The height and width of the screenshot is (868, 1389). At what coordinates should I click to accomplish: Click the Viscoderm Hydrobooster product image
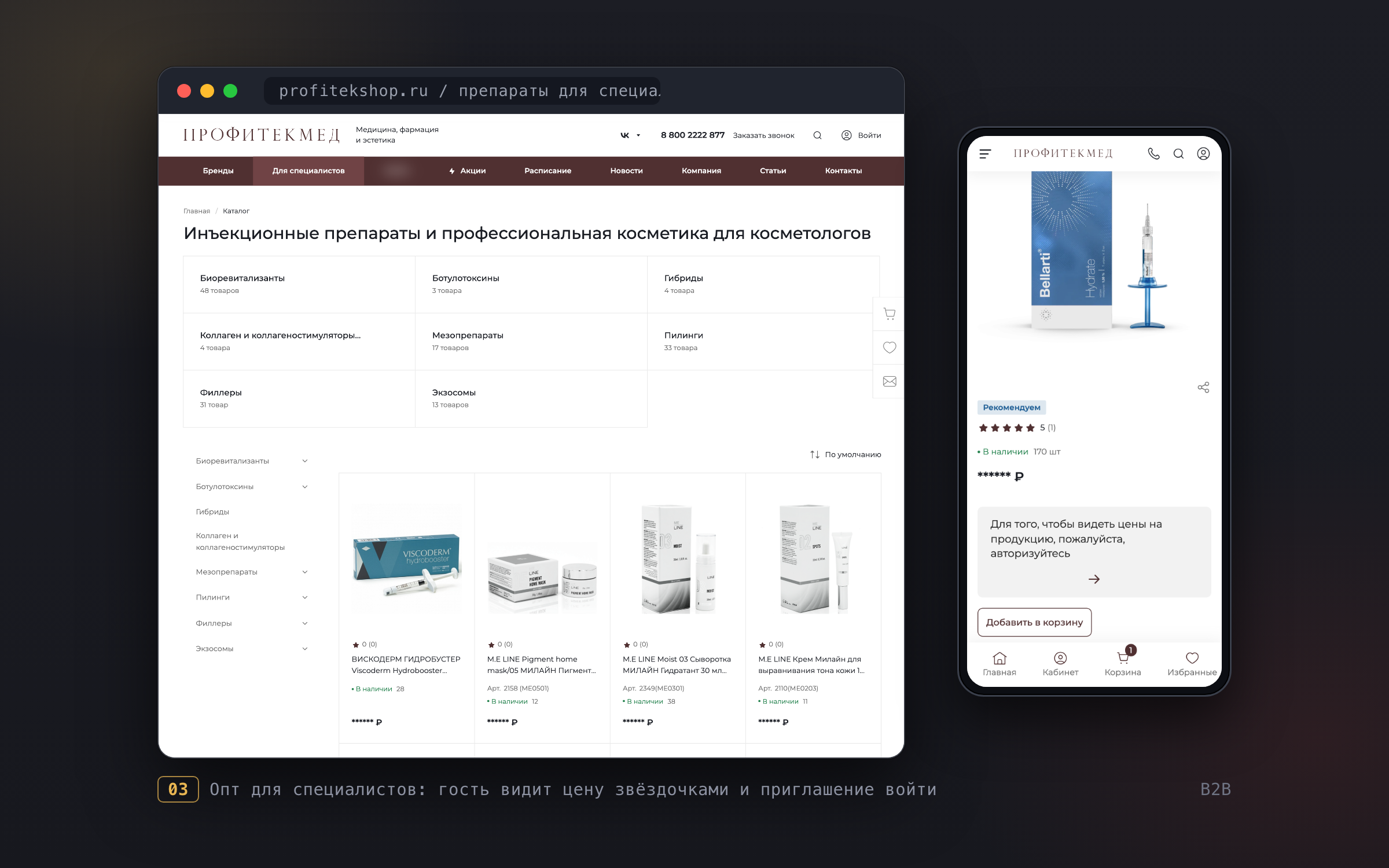(407, 560)
